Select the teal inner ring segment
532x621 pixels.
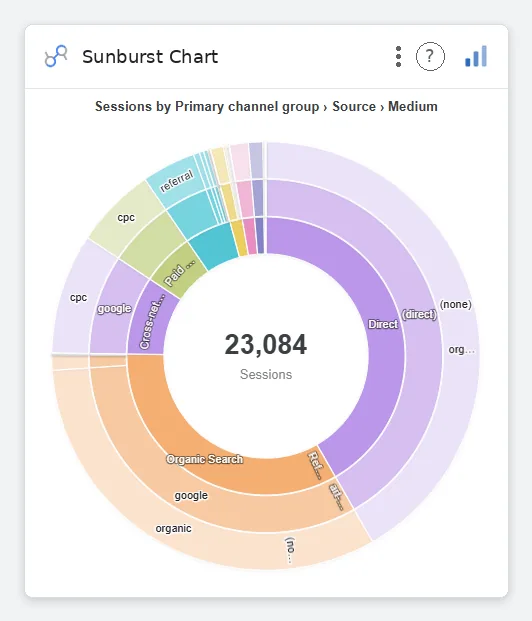pyautogui.click(x=217, y=246)
